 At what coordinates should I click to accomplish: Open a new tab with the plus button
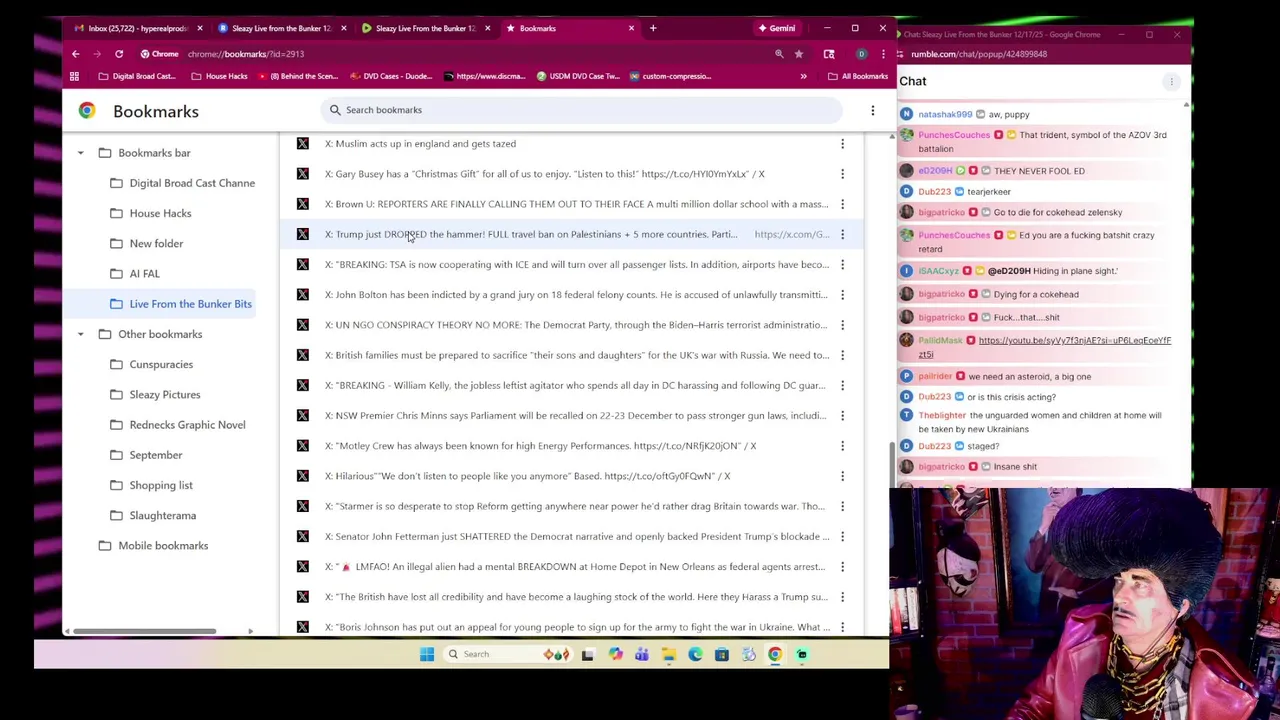(653, 28)
